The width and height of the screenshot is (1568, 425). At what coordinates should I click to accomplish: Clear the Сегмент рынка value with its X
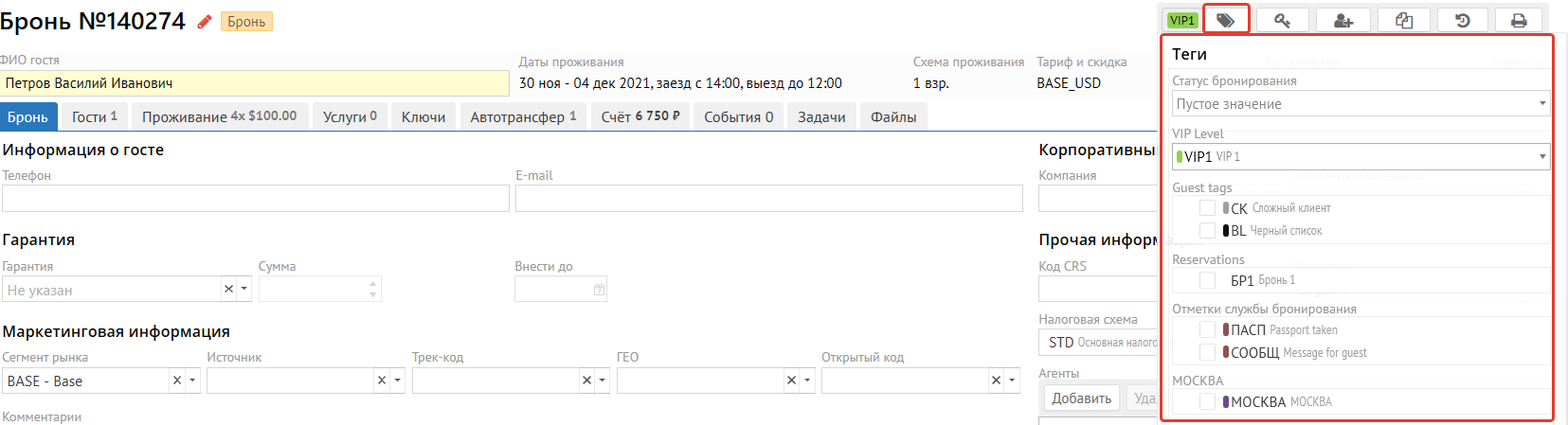[x=177, y=381]
